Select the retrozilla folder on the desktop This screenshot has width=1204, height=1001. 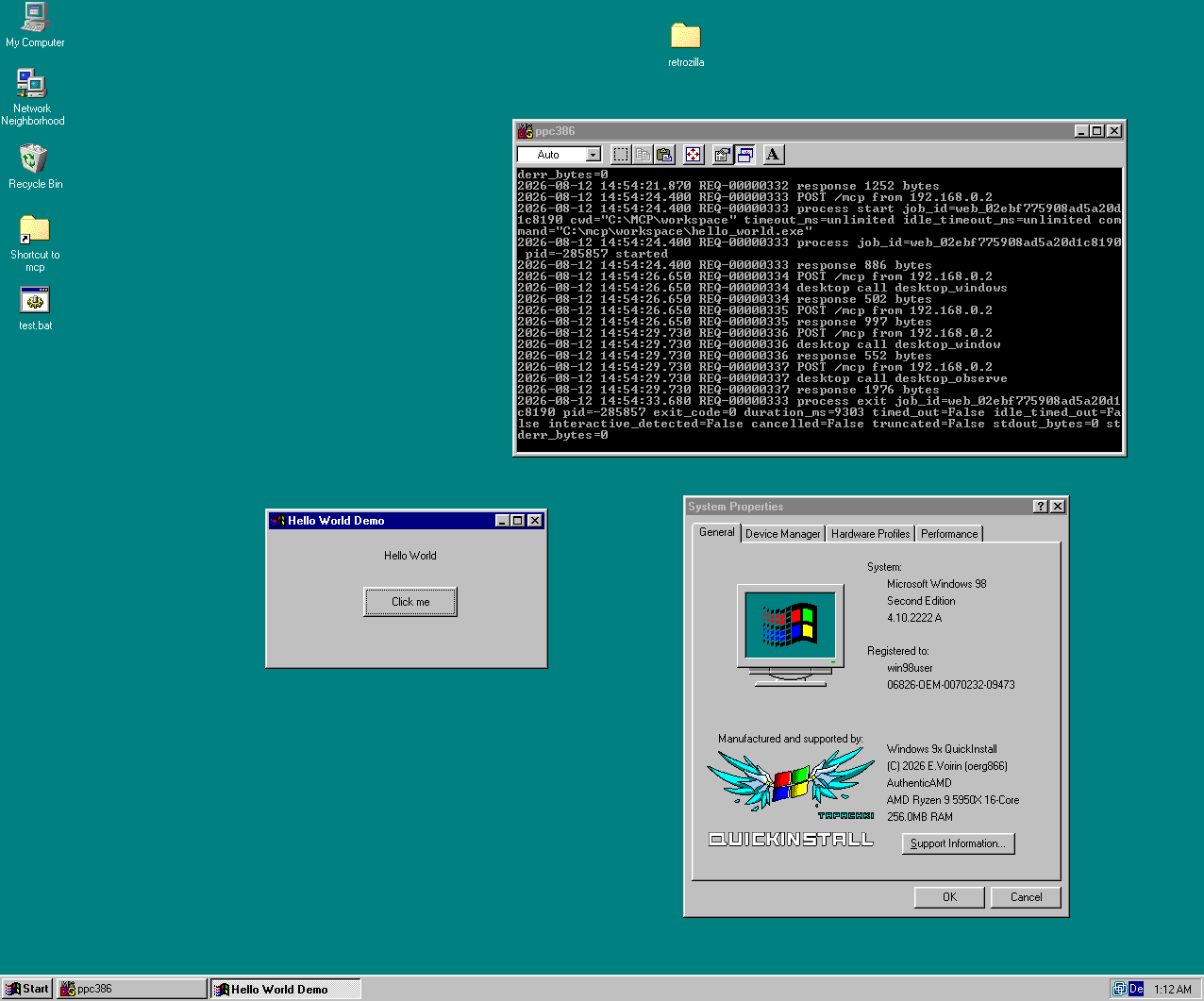click(x=686, y=44)
